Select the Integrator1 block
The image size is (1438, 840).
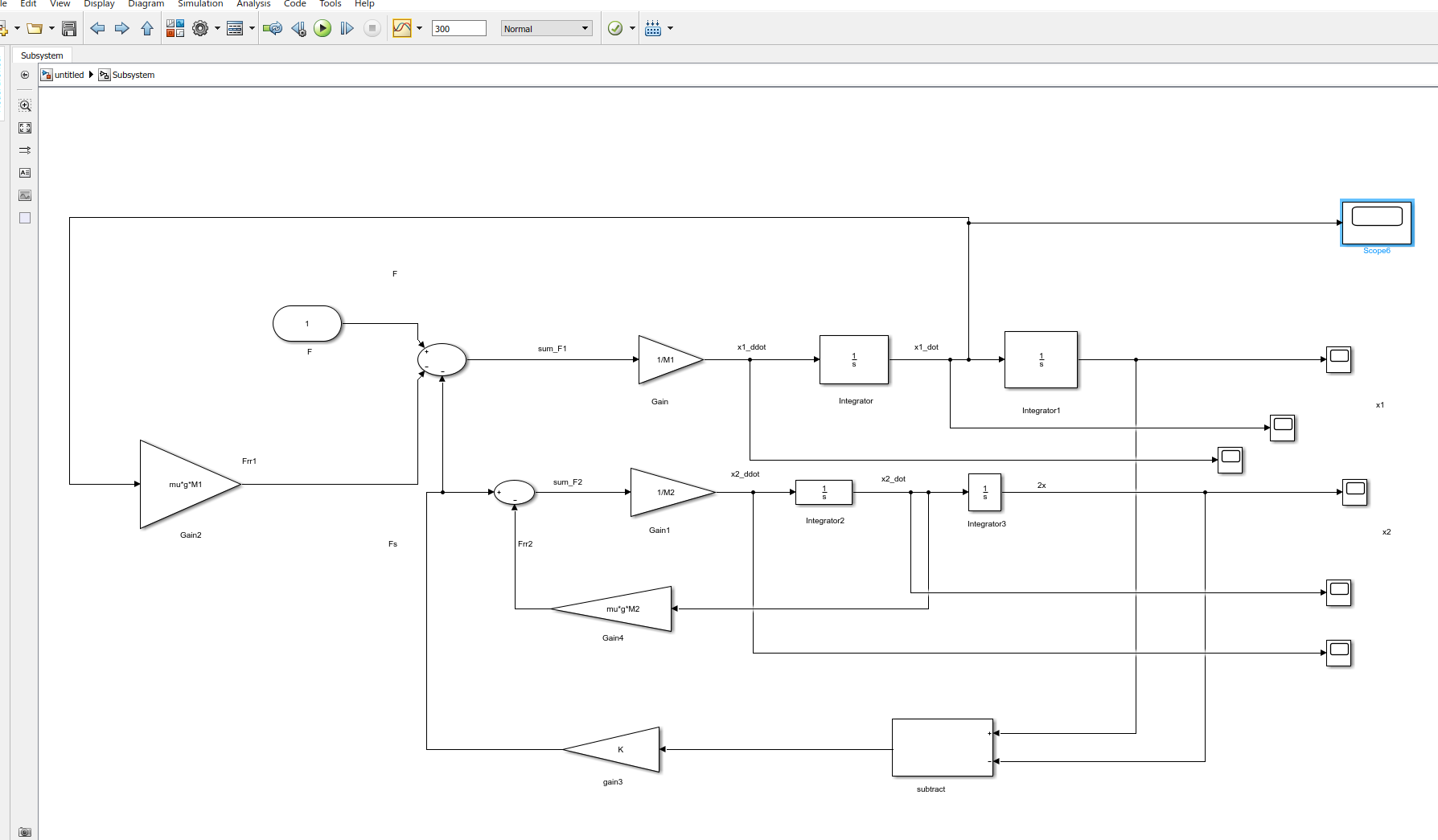(x=1041, y=359)
